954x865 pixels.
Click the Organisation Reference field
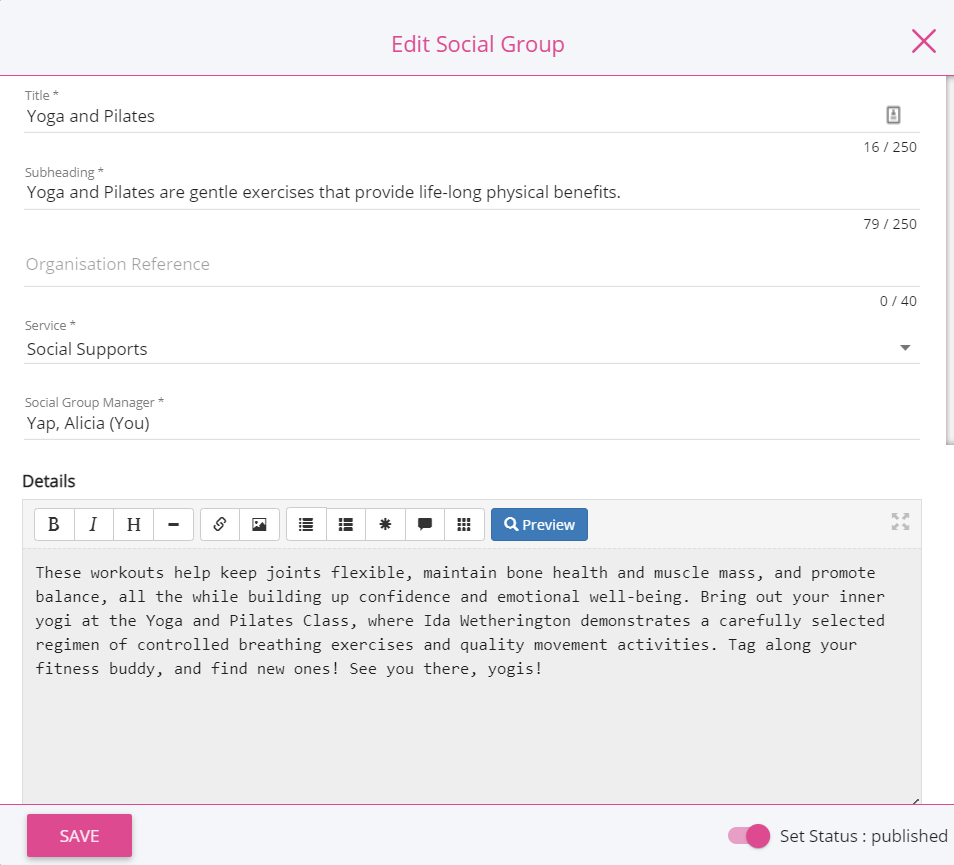tap(472, 265)
